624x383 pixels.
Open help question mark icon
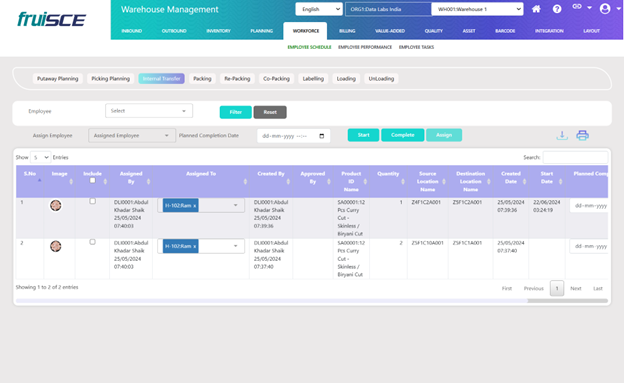(557, 9)
